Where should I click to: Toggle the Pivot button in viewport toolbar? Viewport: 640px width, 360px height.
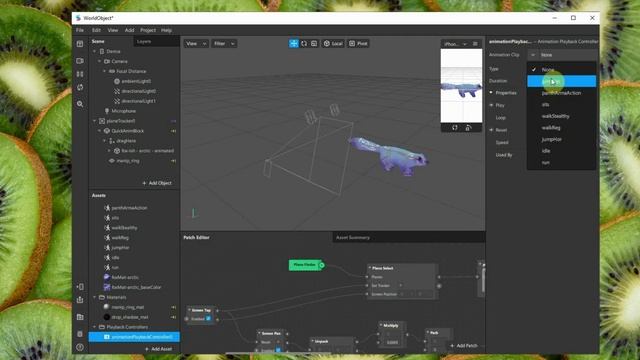pos(358,43)
